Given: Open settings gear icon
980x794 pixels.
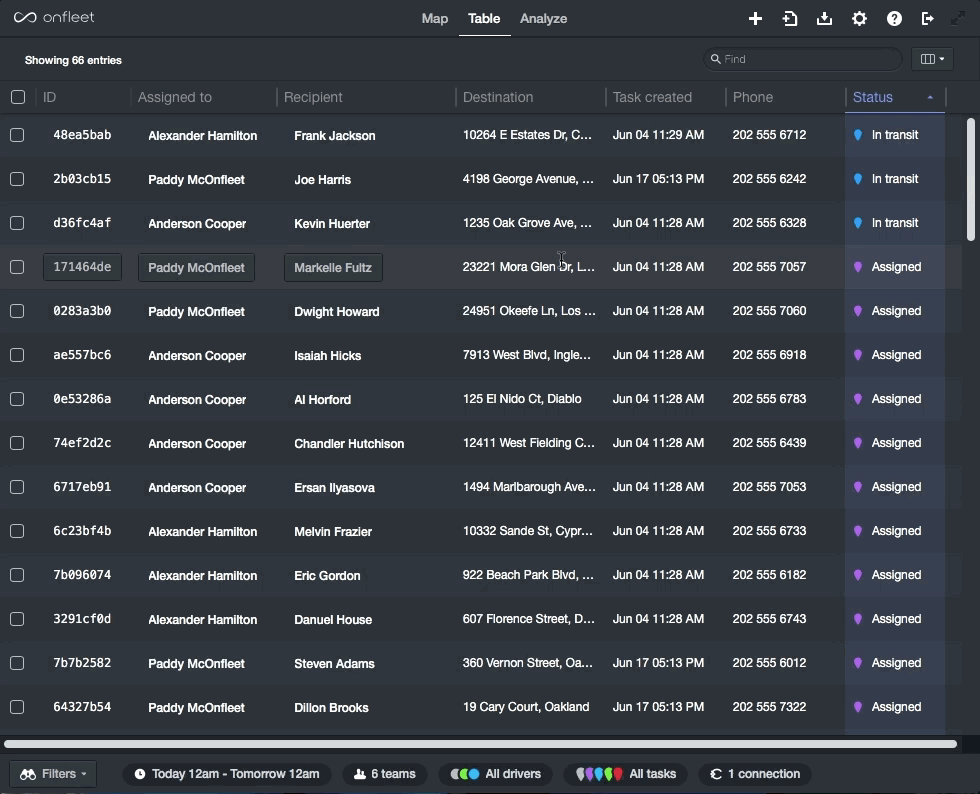Looking at the screenshot, I should (x=859, y=19).
